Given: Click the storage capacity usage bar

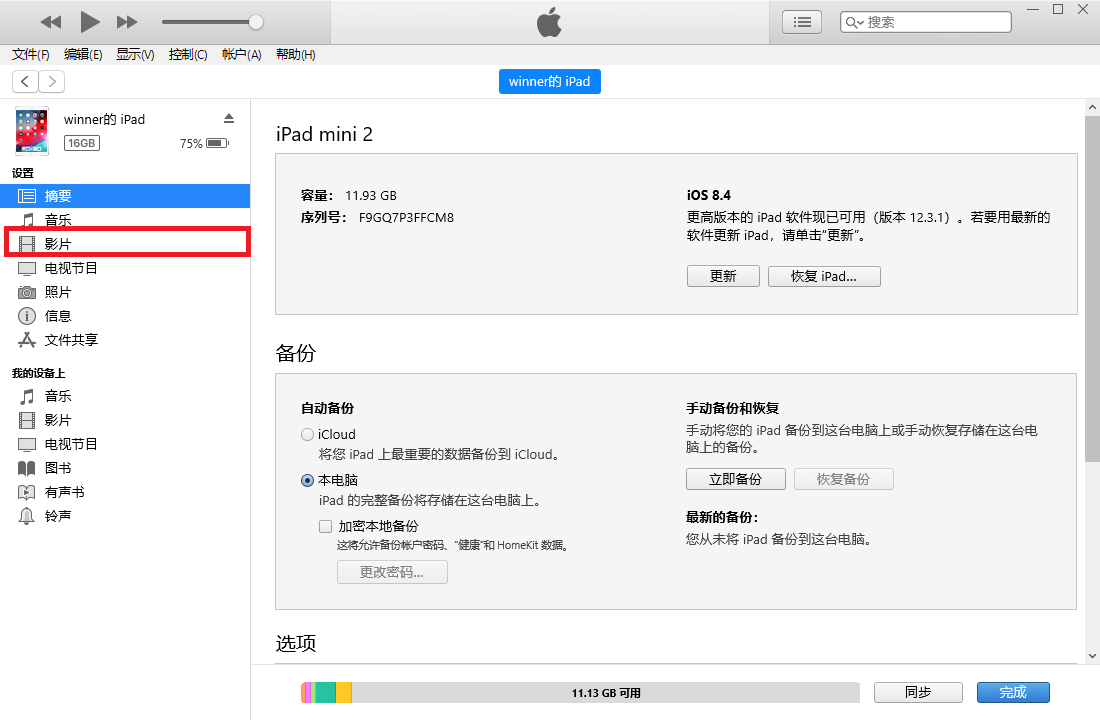Looking at the screenshot, I should [581, 693].
